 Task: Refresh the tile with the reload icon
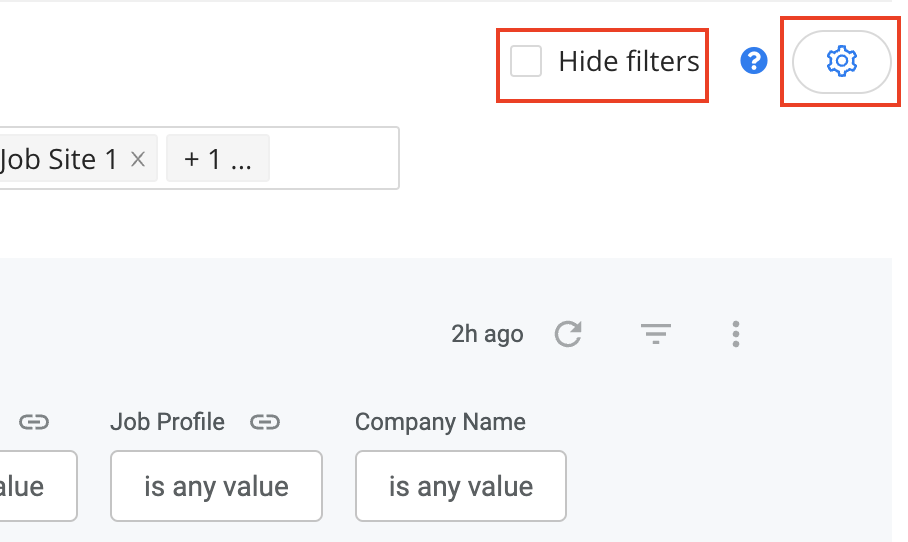(x=568, y=334)
